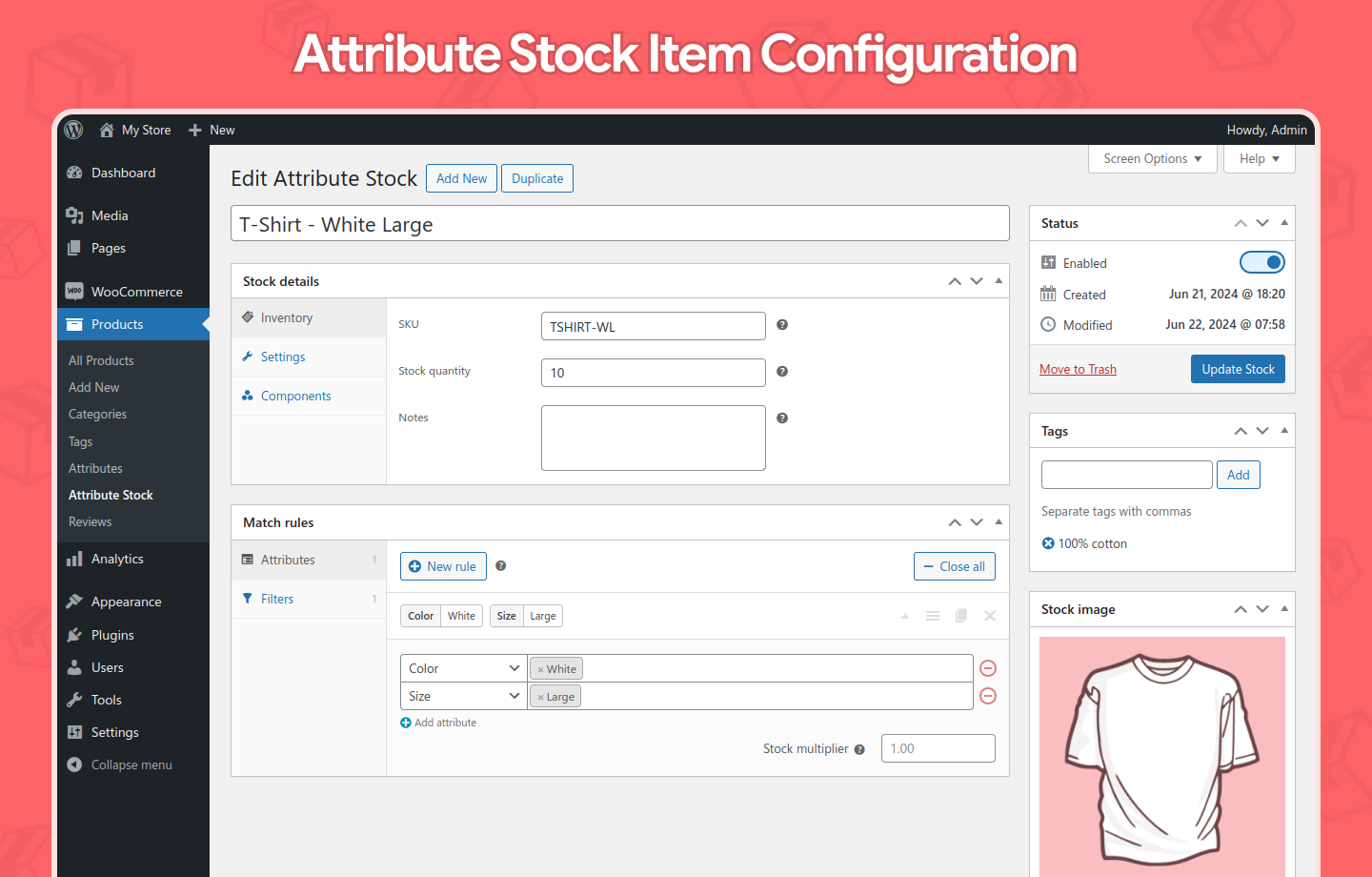Switch to the Inventory tab in Stock details
Image resolution: width=1372 pixels, height=877 pixels.
pos(284,317)
